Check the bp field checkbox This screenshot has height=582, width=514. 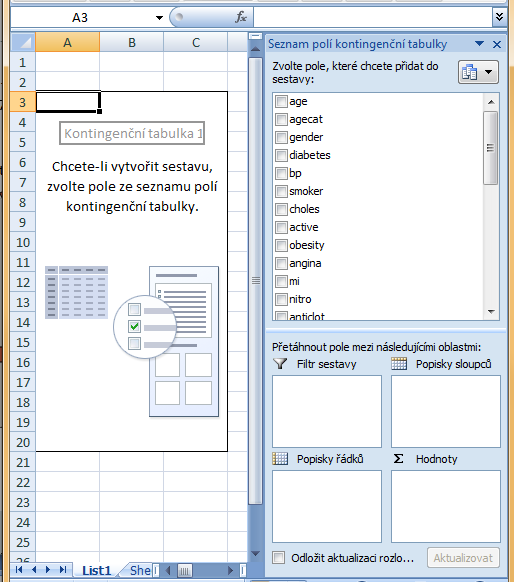point(281,173)
